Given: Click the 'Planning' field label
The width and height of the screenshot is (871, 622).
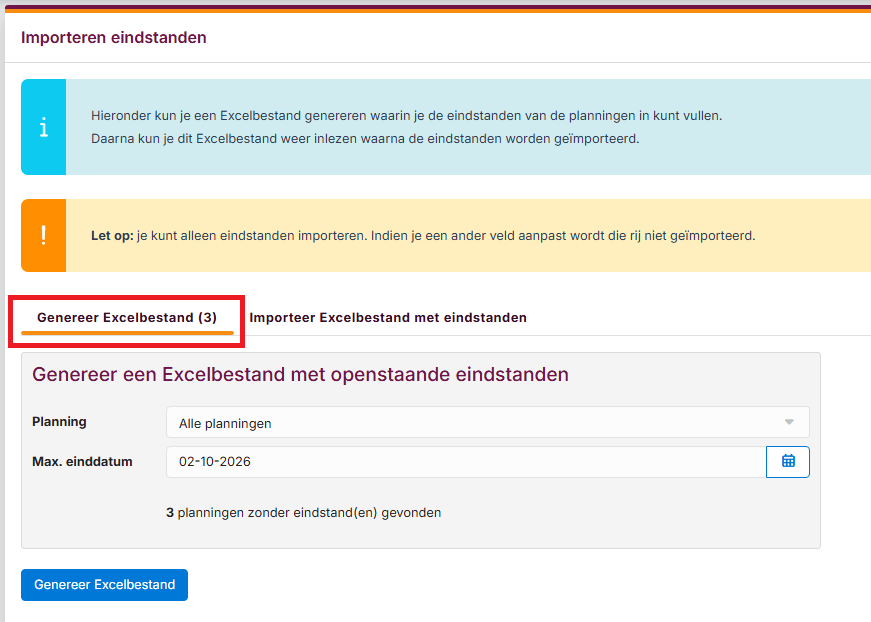Looking at the screenshot, I should tap(59, 422).
